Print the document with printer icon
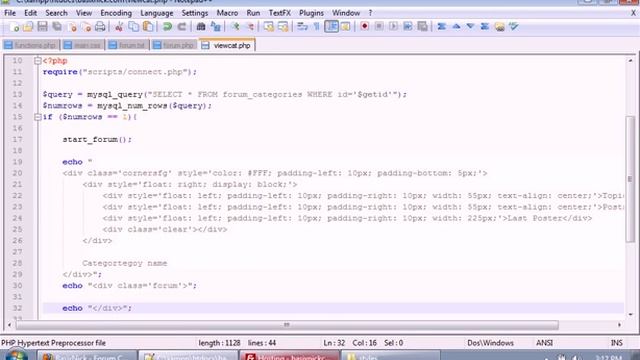640x360 pixels. point(100,27)
